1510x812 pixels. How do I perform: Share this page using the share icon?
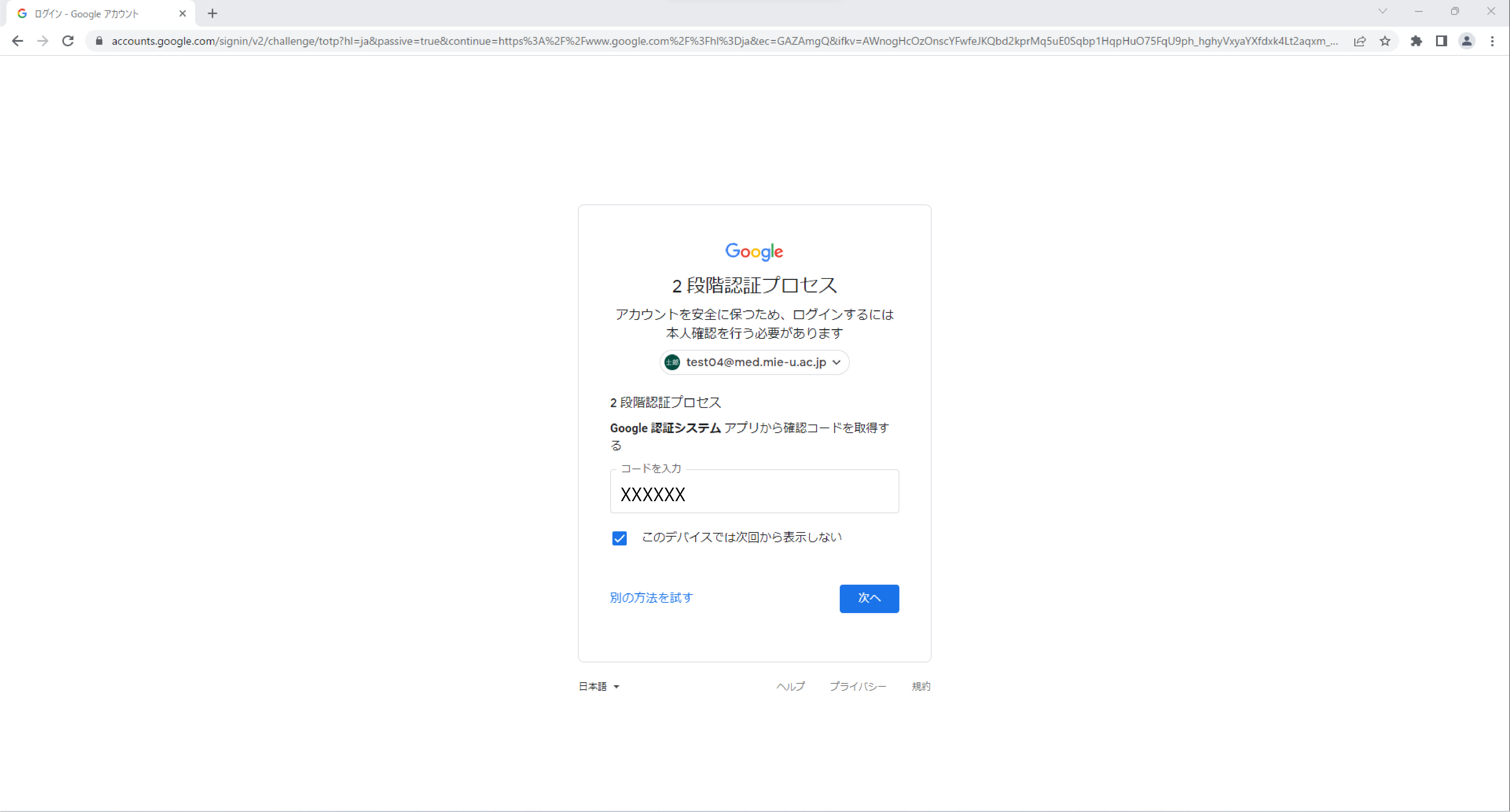tap(1360, 41)
